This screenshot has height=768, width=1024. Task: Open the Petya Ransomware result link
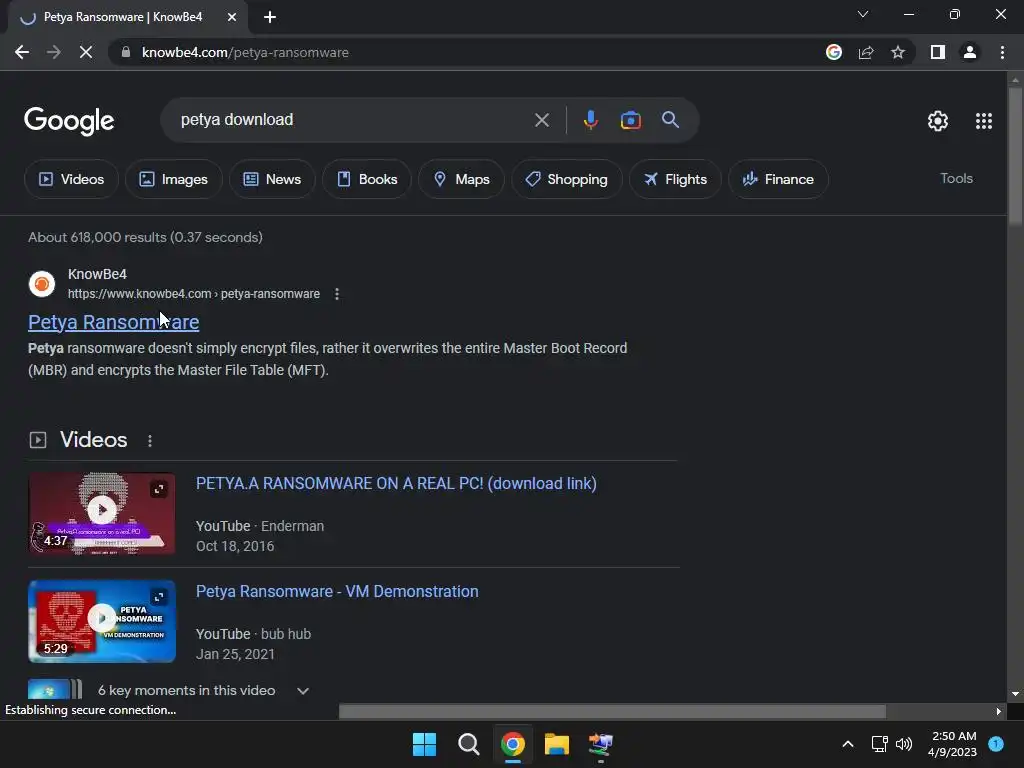pyautogui.click(x=114, y=322)
